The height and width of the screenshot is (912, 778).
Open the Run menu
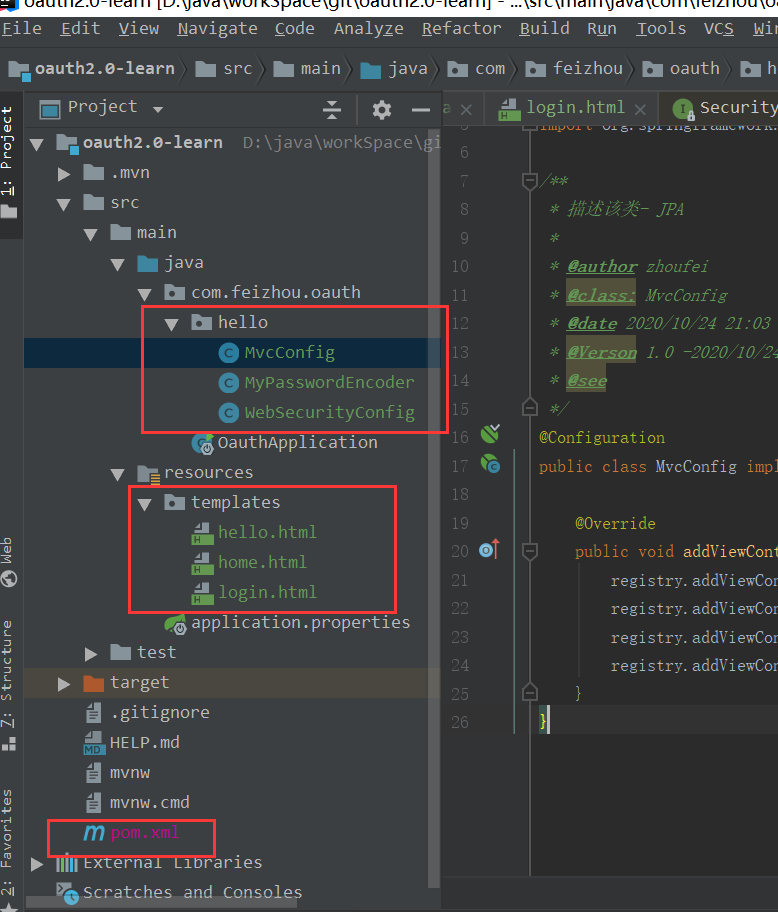(602, 28)
